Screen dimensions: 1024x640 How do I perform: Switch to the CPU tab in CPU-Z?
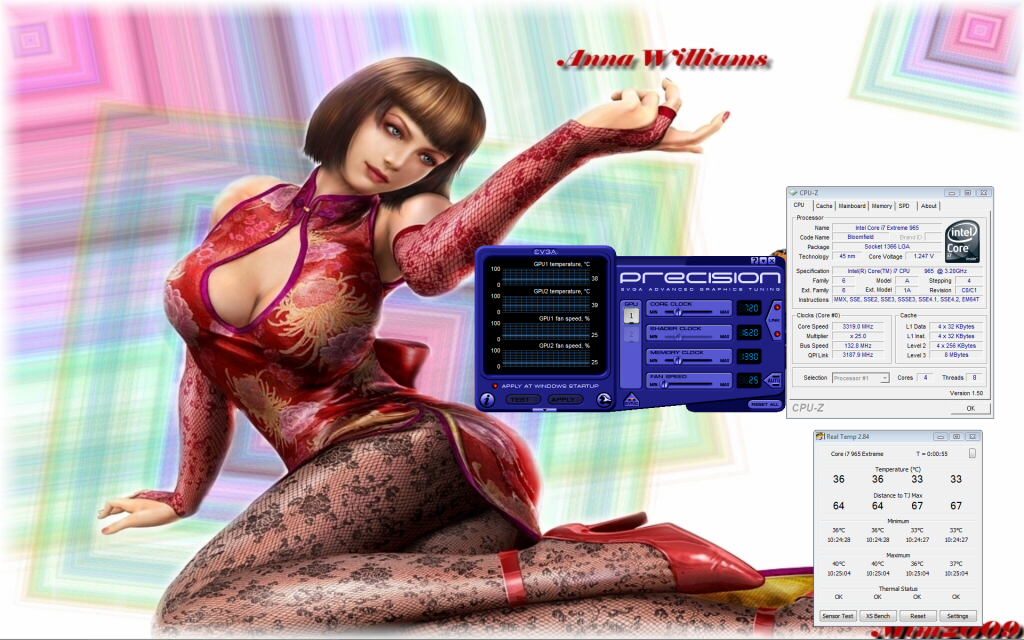[799, 205]
